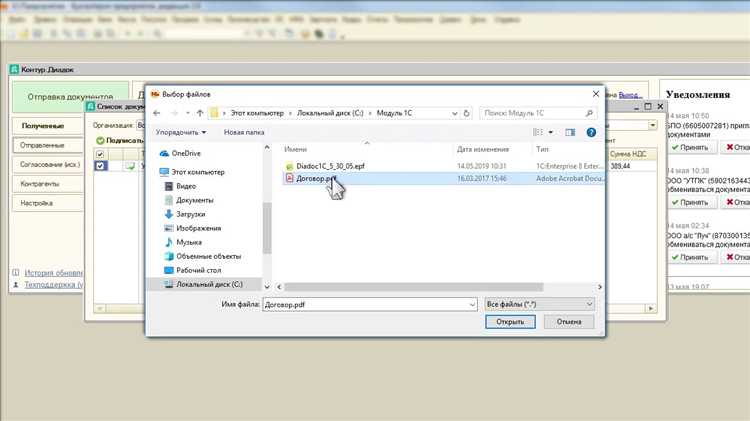This screenshot has height=421, width=750.
Task: Select the Diadoc1C_5_30_05.epf file
Action: [330, 166]
